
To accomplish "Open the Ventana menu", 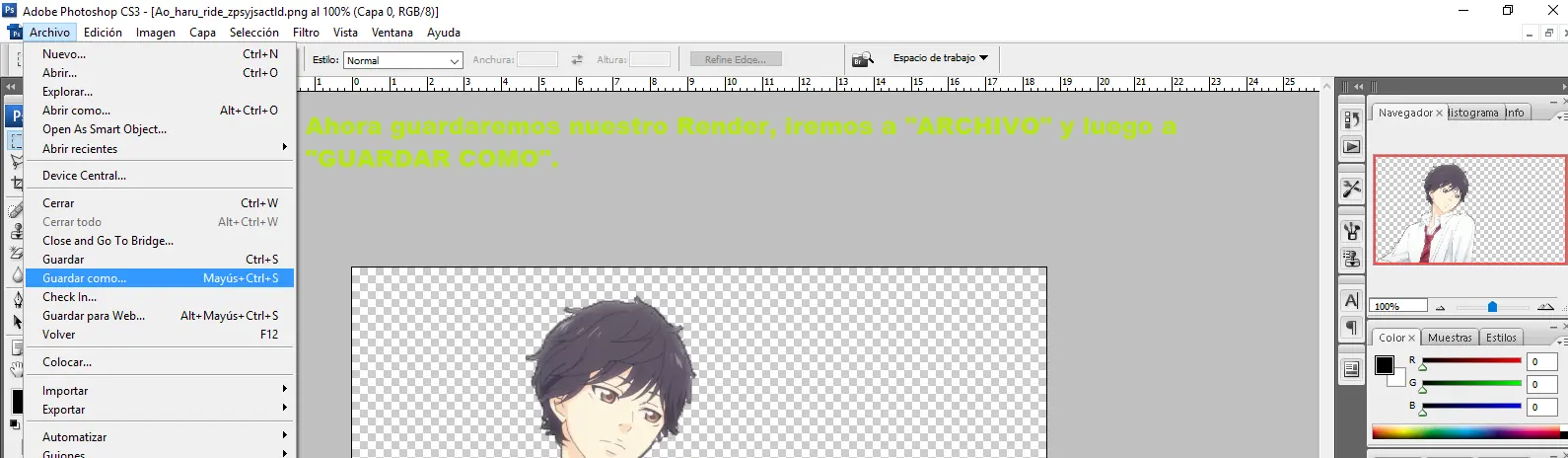I will 392,33.
